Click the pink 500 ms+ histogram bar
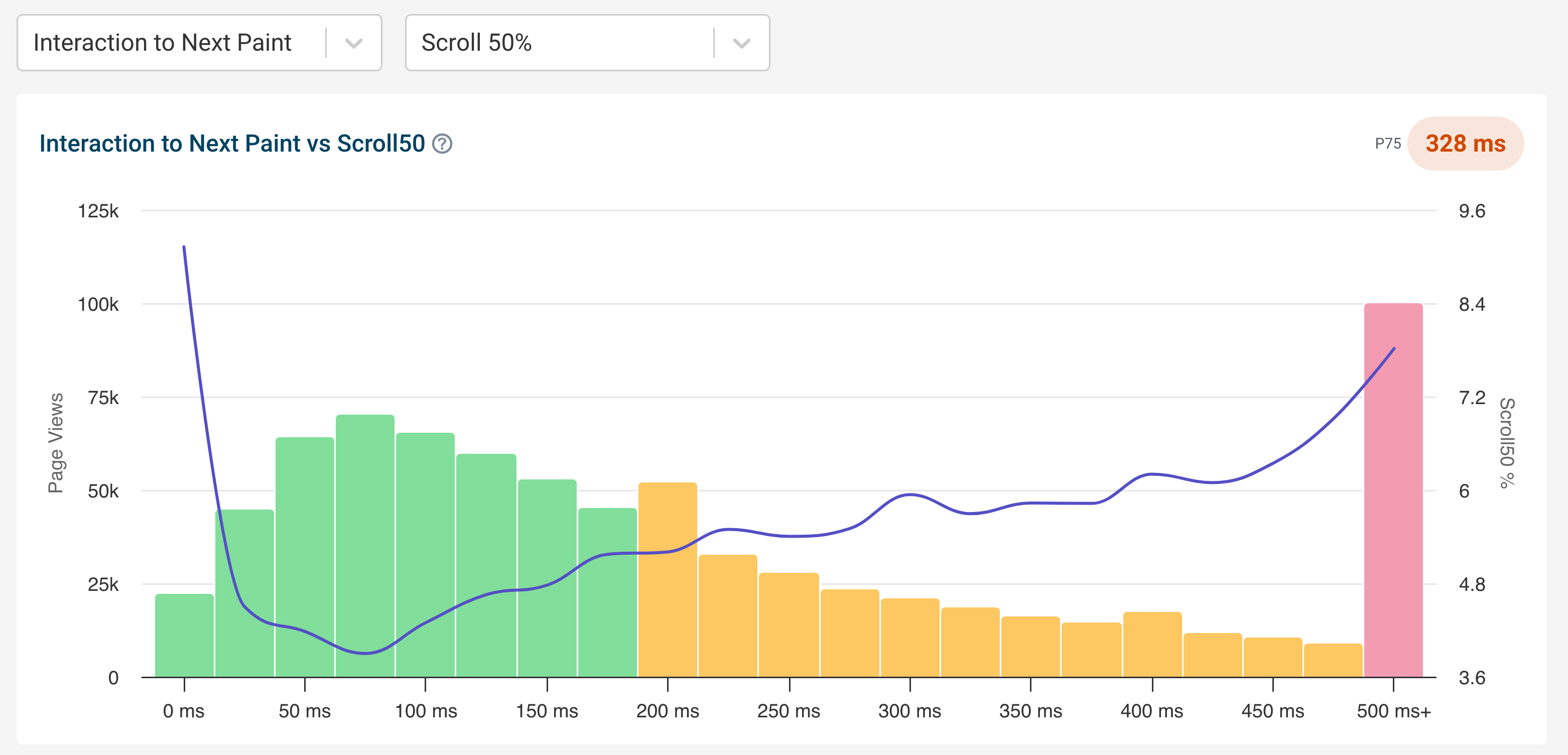The height and width of the screenshot is (755, 1568). pos(1393,490)
